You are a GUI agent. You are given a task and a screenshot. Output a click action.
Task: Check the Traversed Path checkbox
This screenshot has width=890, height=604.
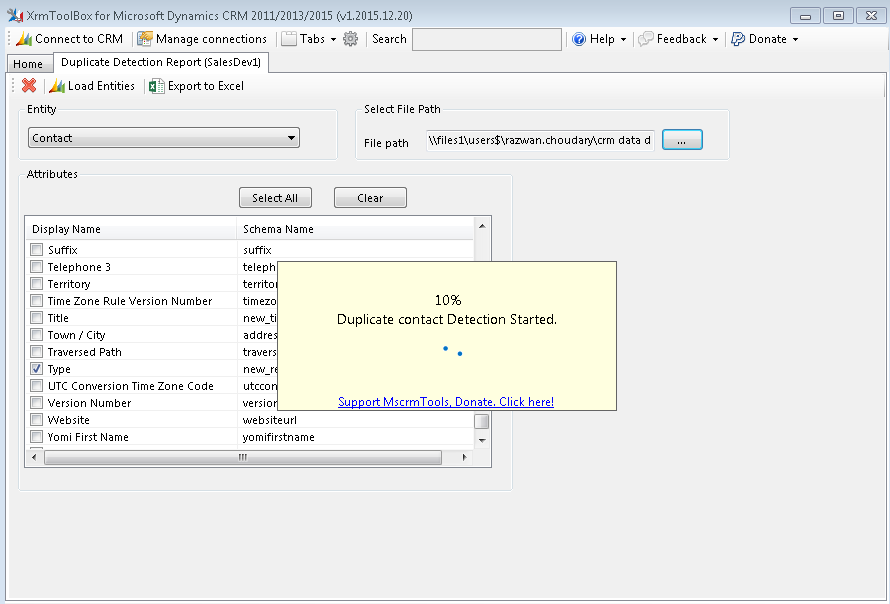point(37,352)
